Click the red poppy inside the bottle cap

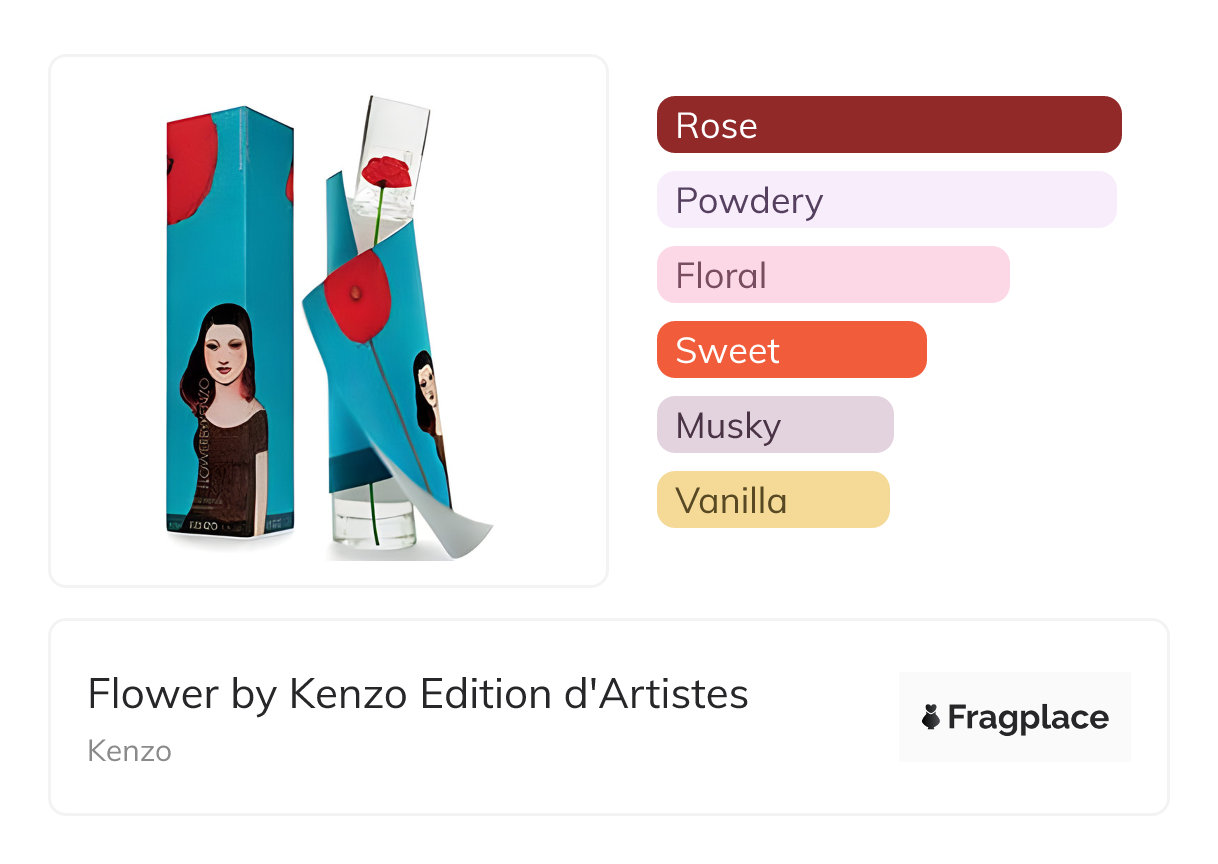pos(387,172)
